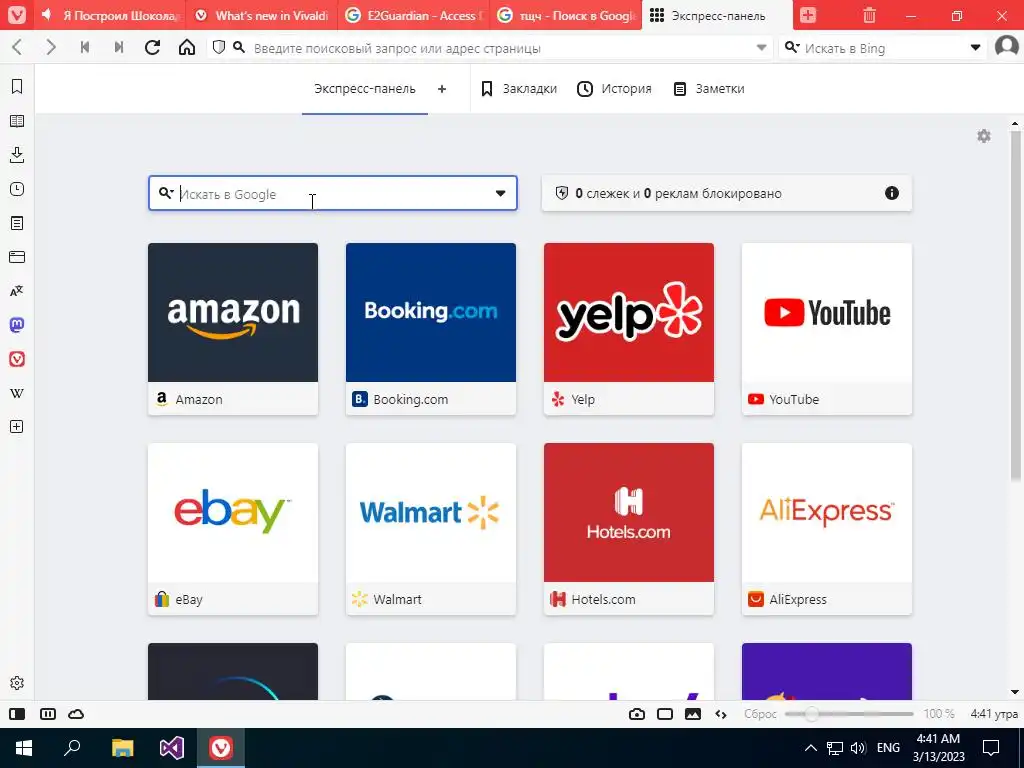Image resolution: width=1024 pixels, height=768 pixels.
Task: Open the Notes panel in sidebar
Action: pyautogui.click(x=17, y=223)
